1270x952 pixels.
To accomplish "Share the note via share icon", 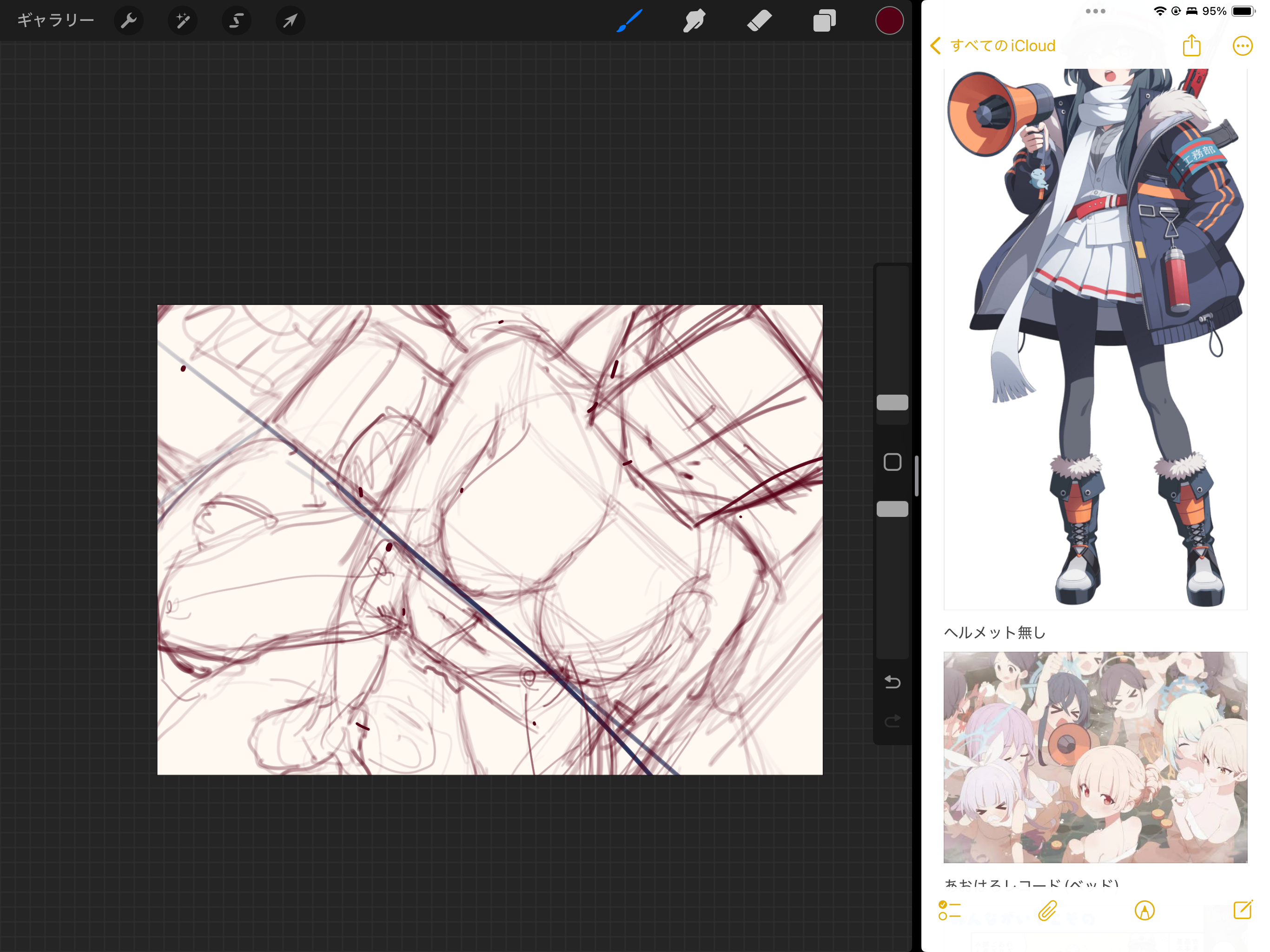I will (x=1191, y=46).
